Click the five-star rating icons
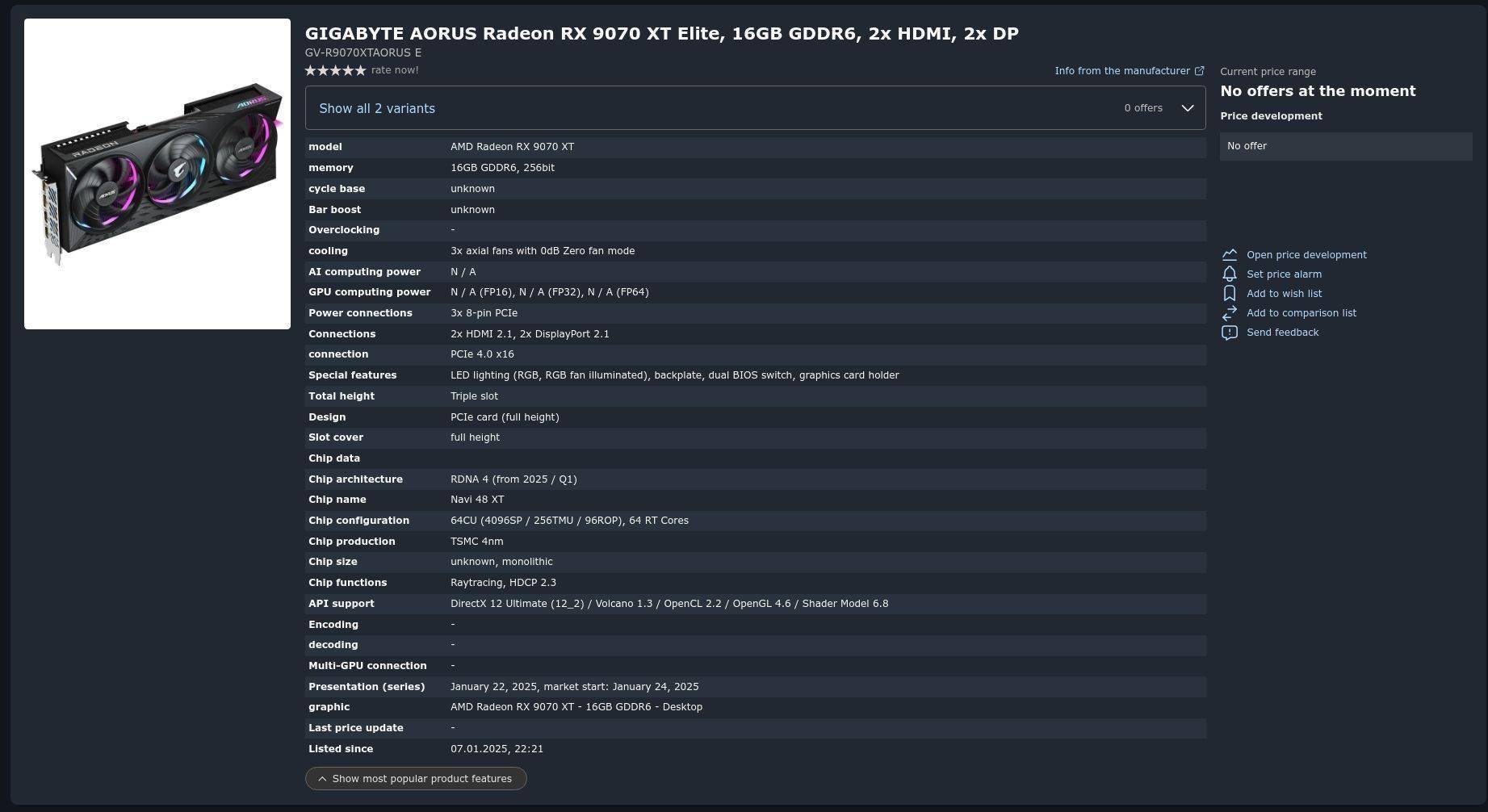Viewport: 1488px width, 812px height. [x=335, y=70]
